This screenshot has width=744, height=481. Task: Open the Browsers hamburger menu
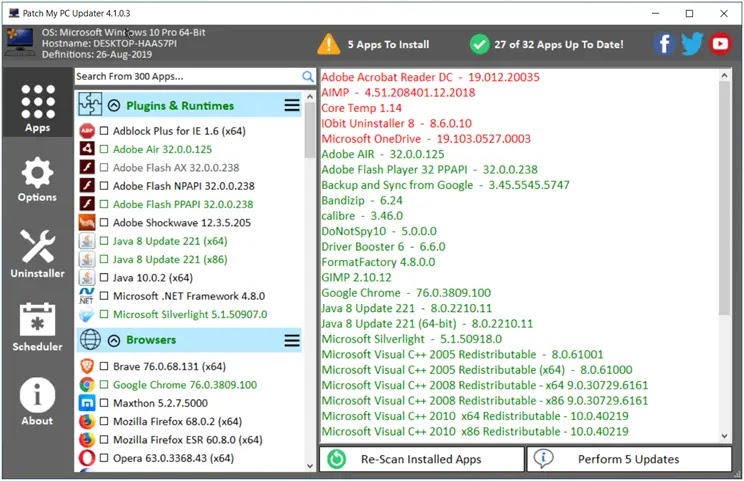point(292,340)
